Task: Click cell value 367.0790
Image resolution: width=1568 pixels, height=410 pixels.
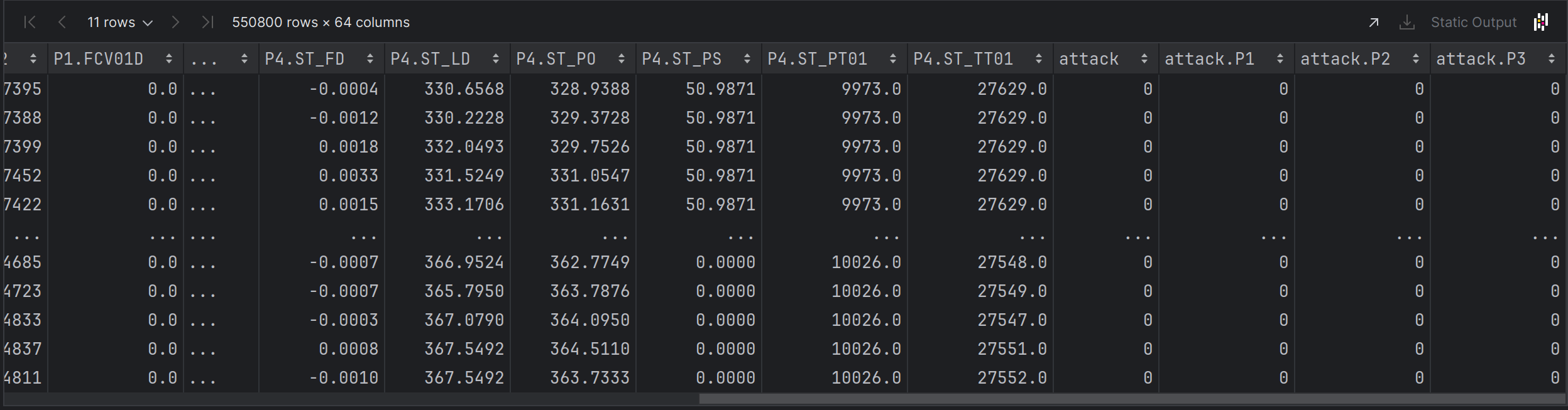Action: 464,320
